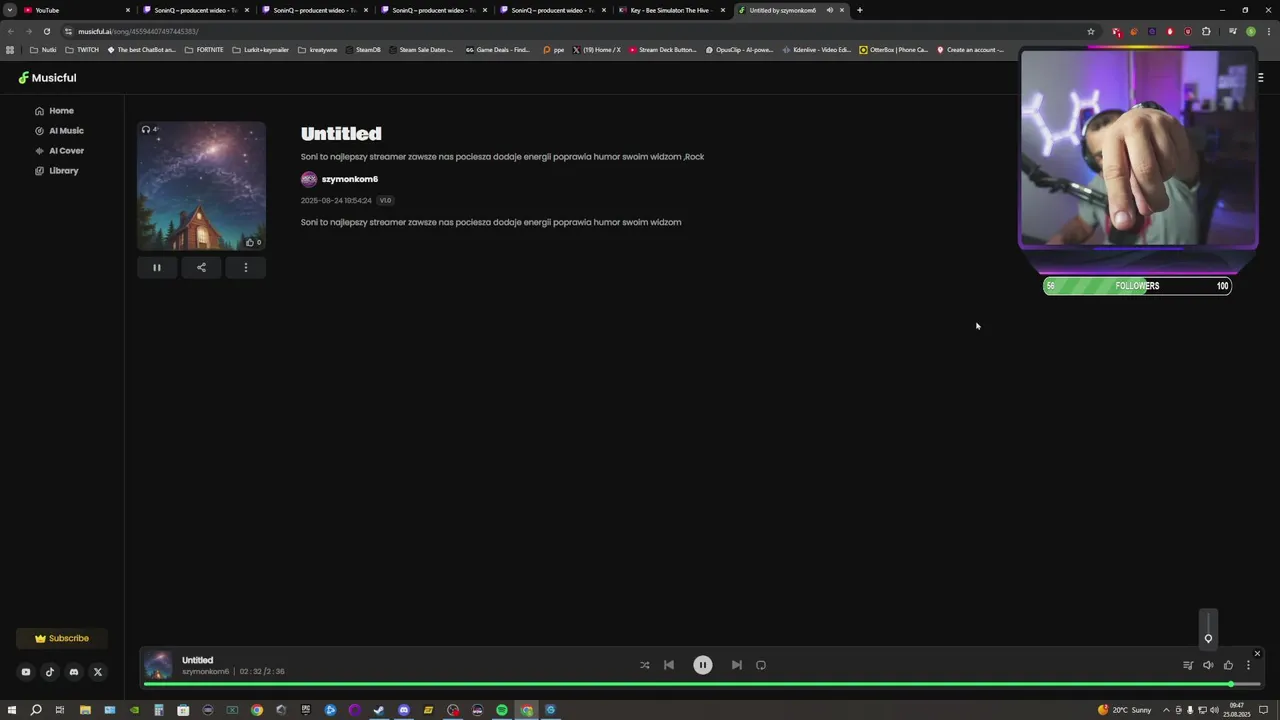Open the browser tab search dropdown arrow
This screenshot has width=1280, height=720.
click(x=10, y=10)
